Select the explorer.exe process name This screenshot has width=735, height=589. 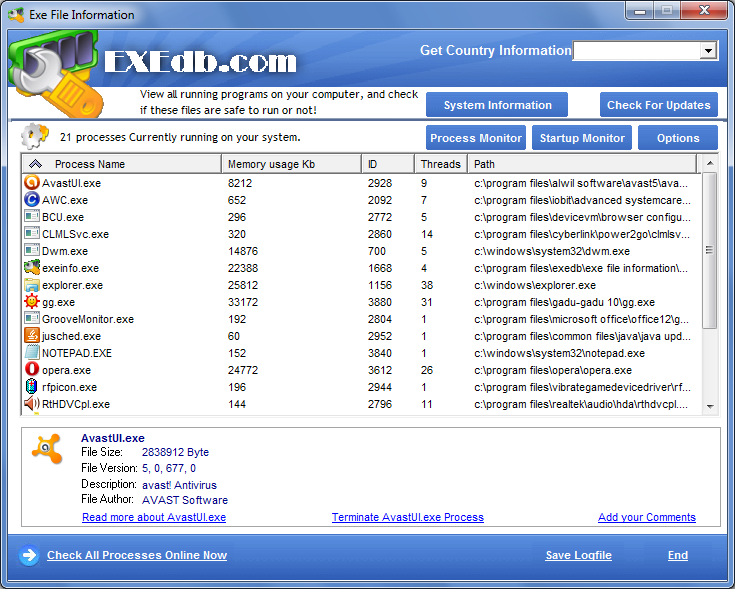tap(72, 285)
